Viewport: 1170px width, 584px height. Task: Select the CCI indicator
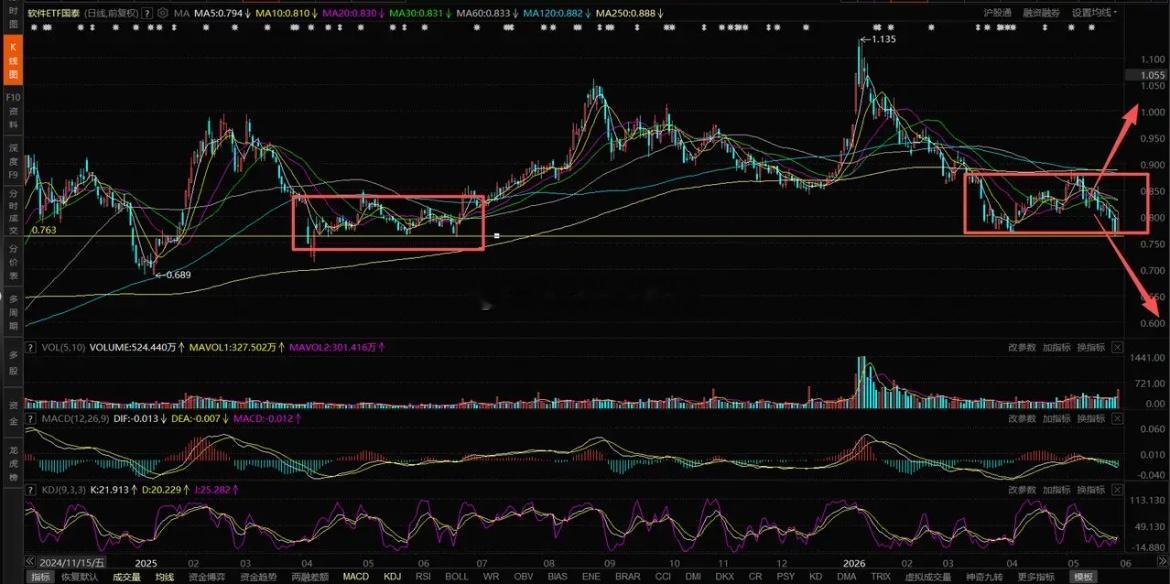point(663,577)
